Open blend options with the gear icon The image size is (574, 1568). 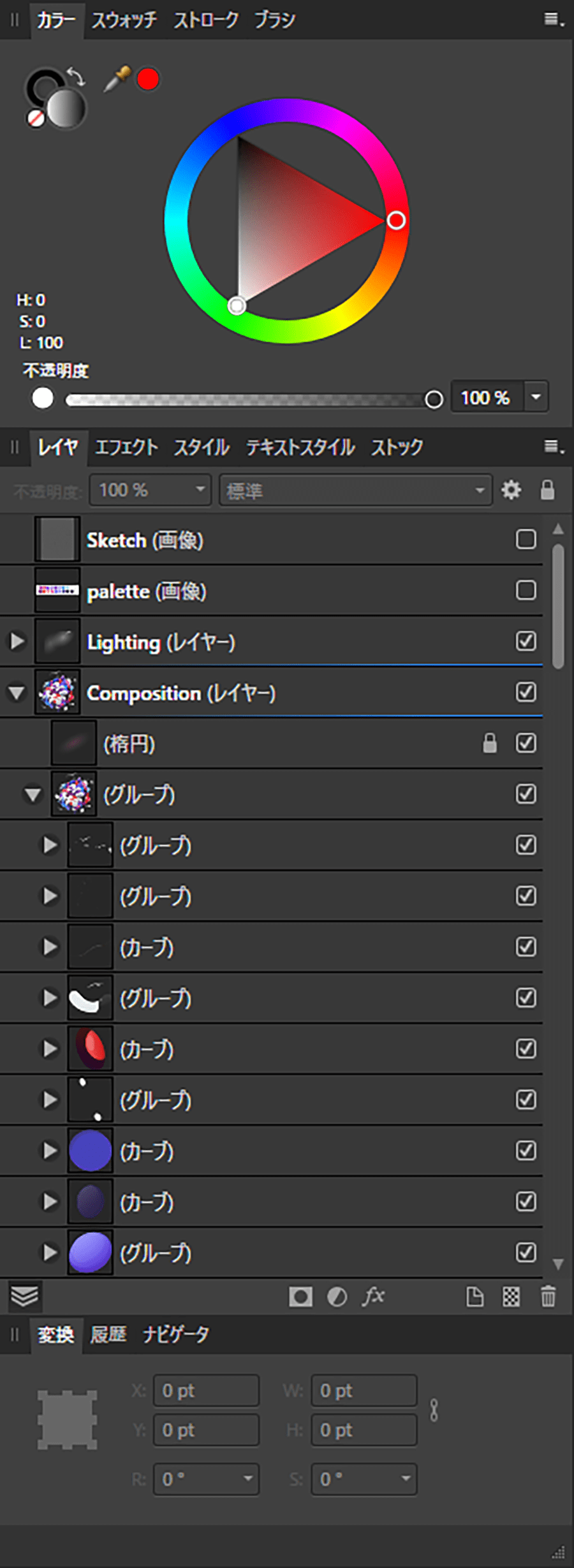pos(511,490)
